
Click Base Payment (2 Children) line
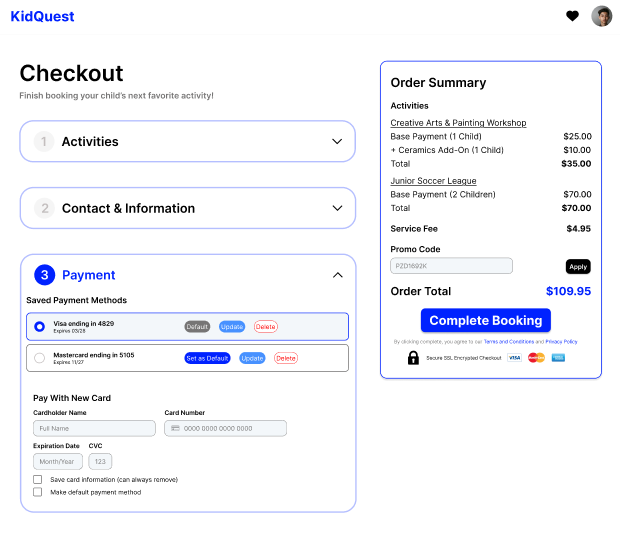443,194
